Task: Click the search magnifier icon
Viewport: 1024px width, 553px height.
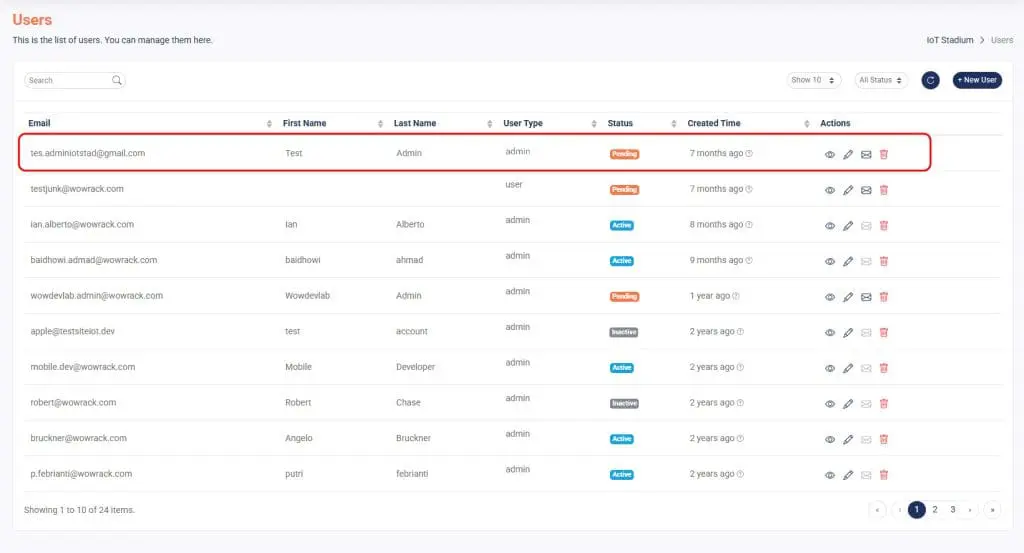Action: point(117,80)
